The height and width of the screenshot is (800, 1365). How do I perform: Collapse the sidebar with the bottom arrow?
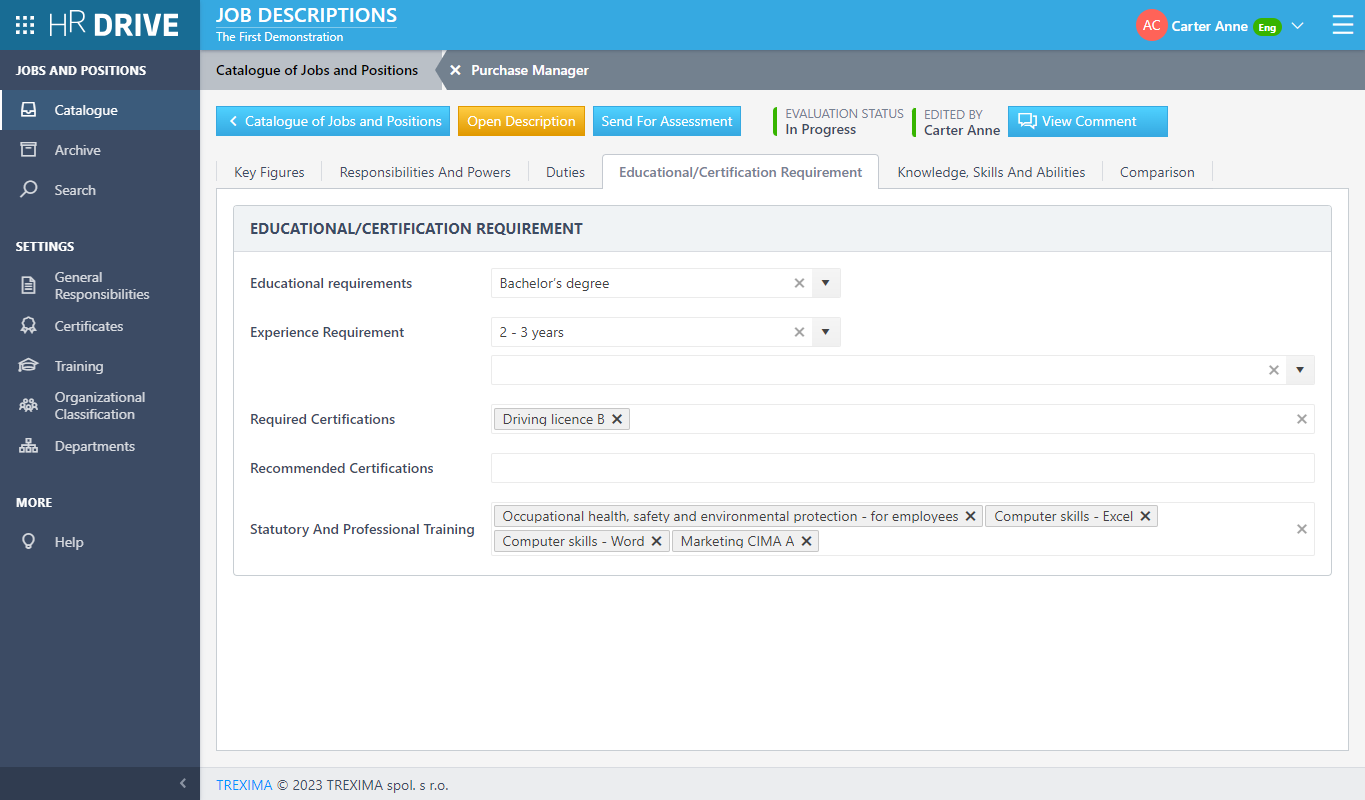182,783
